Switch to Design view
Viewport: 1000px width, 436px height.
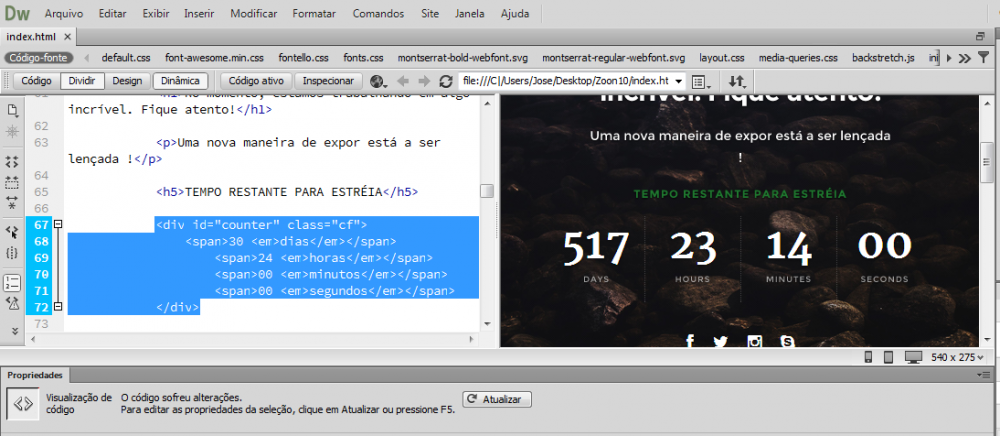(127, 81)
